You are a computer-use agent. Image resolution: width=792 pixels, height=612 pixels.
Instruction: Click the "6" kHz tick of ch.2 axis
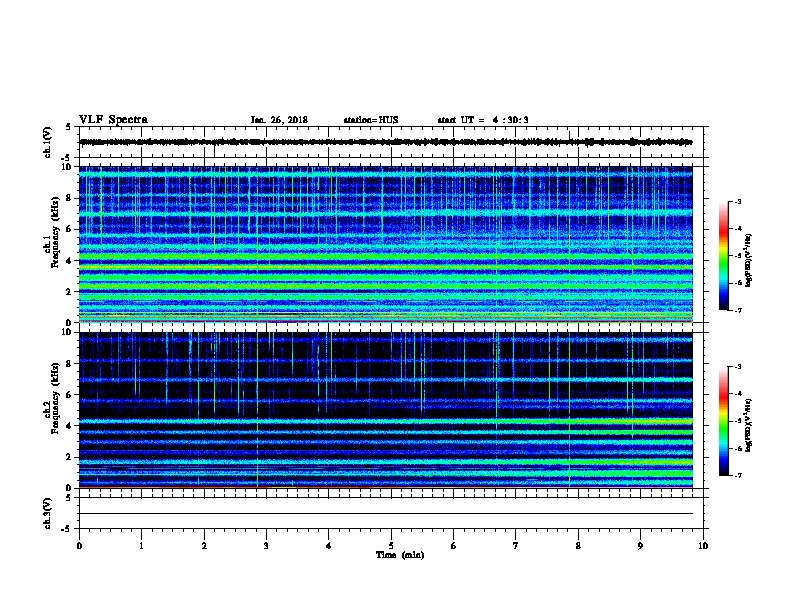click(x=69, y=394)
